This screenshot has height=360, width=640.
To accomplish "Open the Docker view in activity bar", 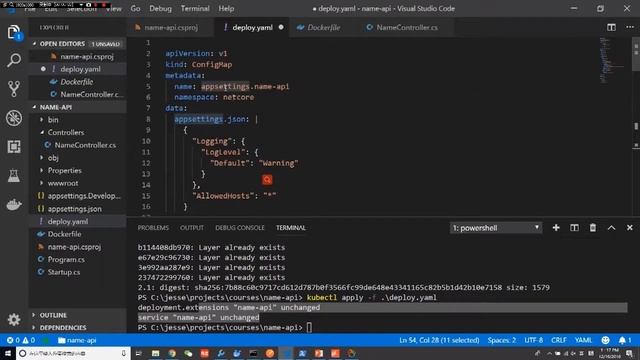I will tap(13, 204).
